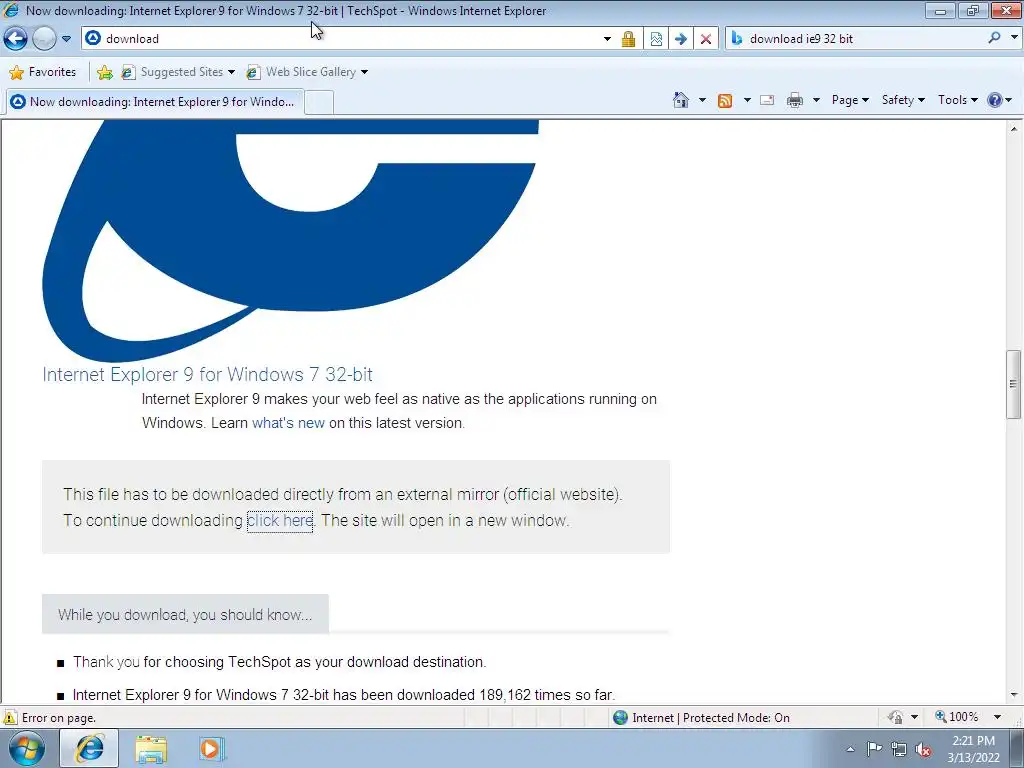Expand the address bar autocomplete dropdown

click(607, 39)
